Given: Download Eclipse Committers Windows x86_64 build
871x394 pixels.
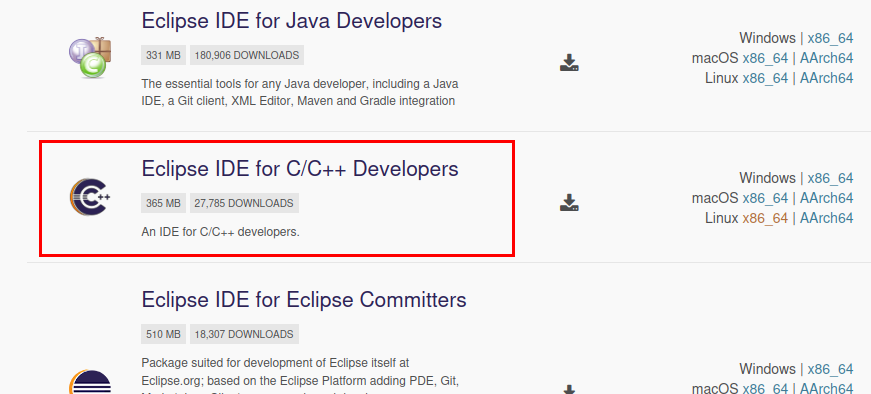Looking at the screenshot, I should click(x=830, y=370).
